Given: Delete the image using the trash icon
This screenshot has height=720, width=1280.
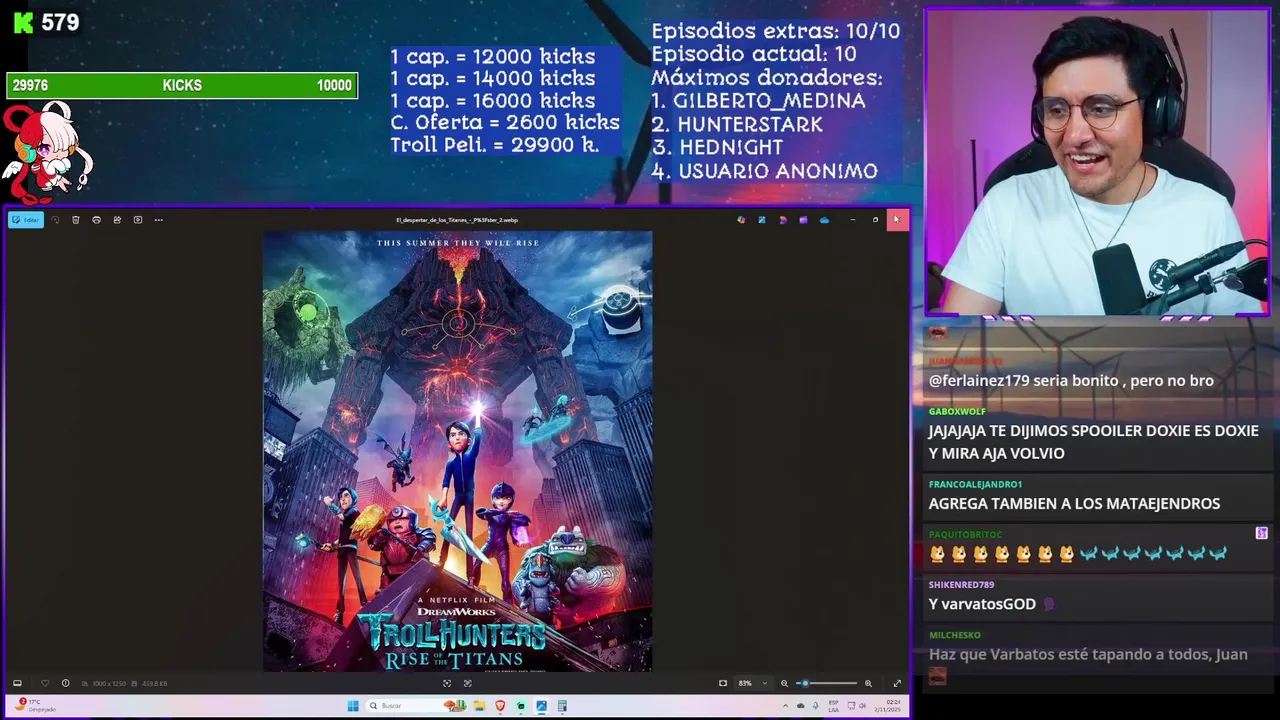Looking at the screenshot, I should pos(75,220).
